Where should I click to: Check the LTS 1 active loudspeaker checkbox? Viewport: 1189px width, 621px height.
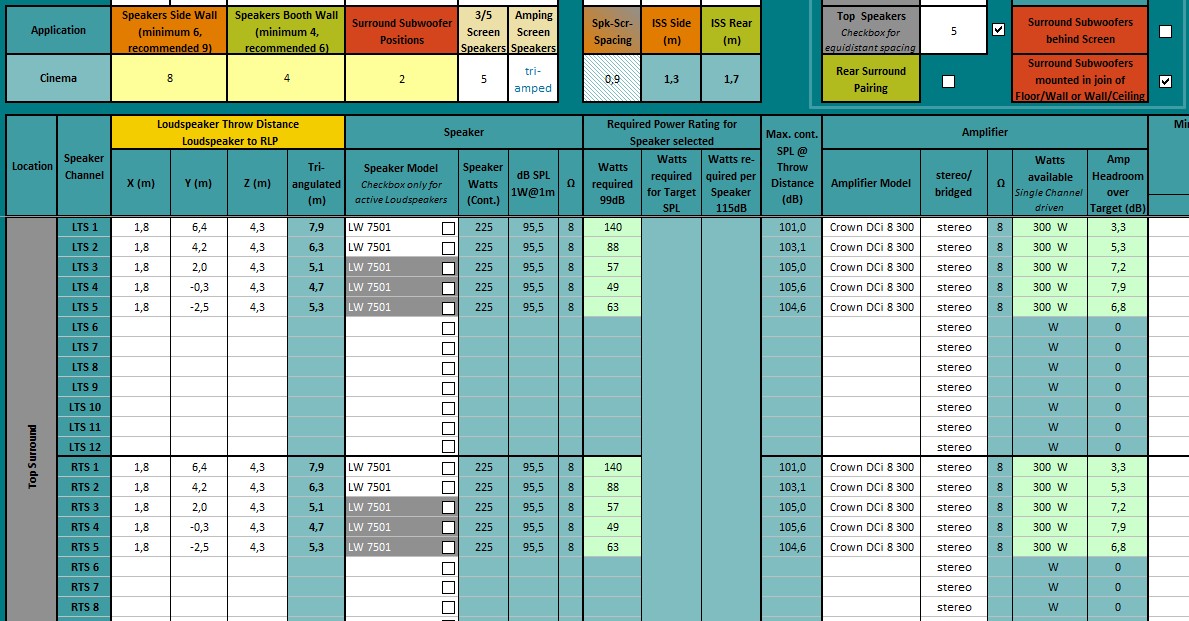448,228
